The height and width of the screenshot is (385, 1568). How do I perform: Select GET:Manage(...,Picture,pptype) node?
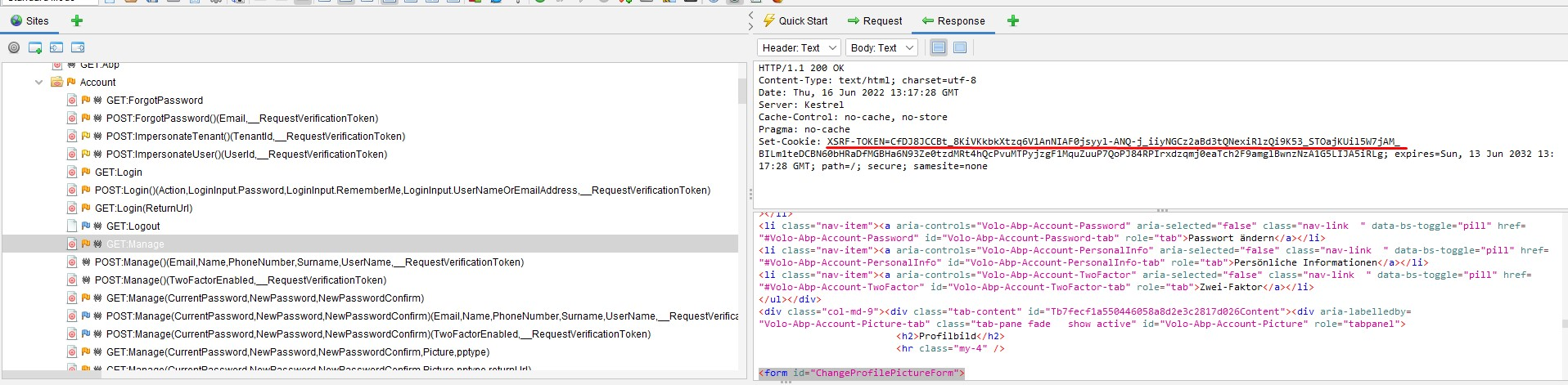pos(298,352)
